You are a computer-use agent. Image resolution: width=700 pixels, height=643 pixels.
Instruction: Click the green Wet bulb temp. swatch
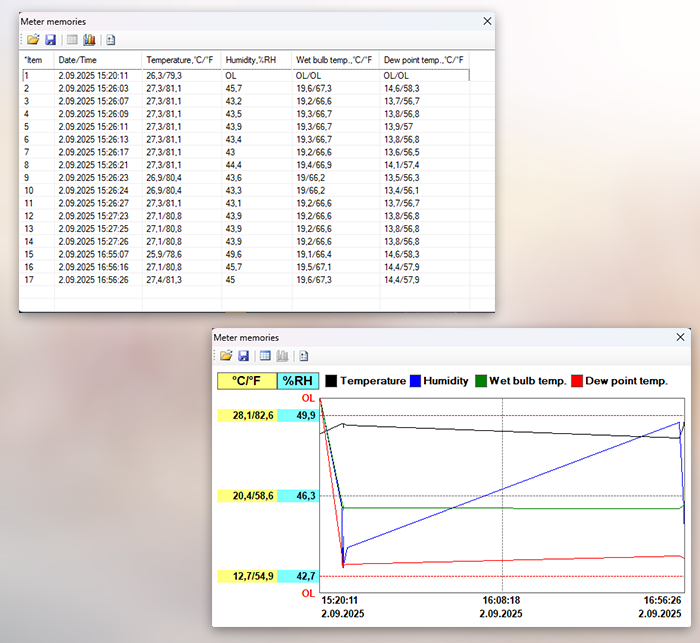coord(481,381)
